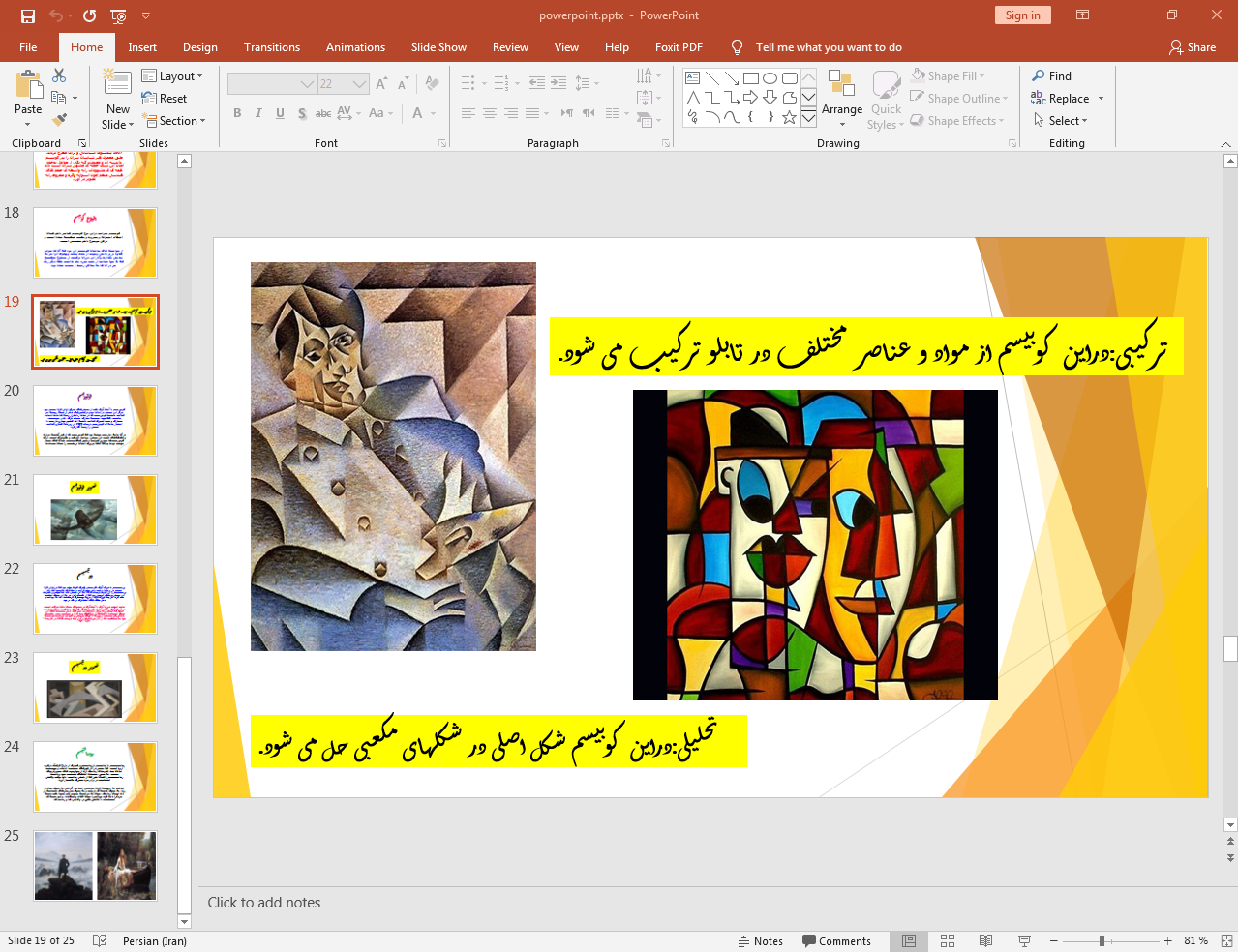Go to the Slide Show tab
Image resolution: width=1238 pixels, height=952 pixels.
coord(438,47)
